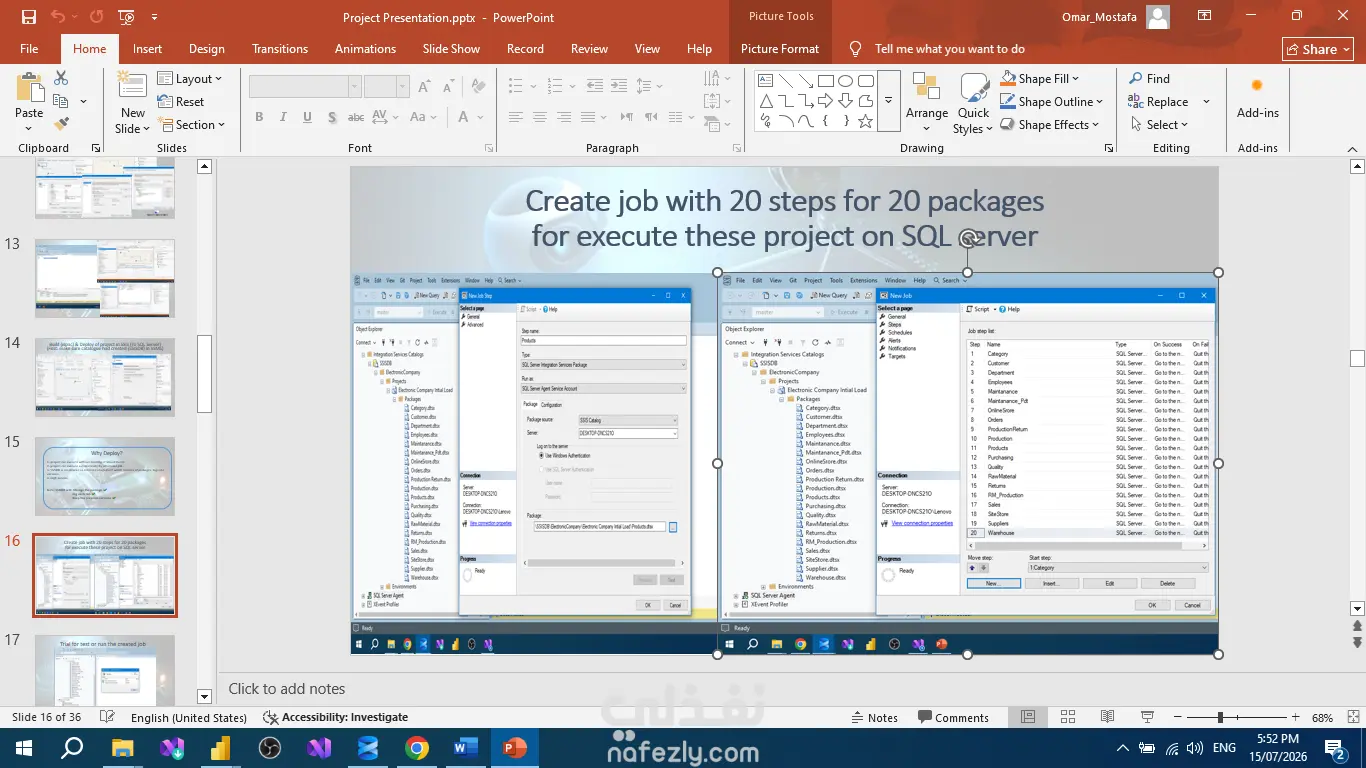
Task: Start slideshow from beginning via quick access icon
Action: pos(126,17)
